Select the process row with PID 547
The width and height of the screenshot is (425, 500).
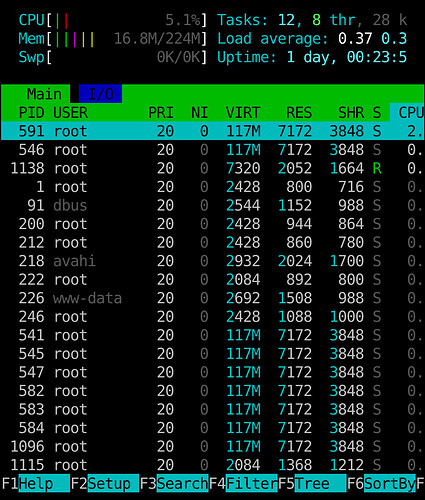tap(212, 372)
